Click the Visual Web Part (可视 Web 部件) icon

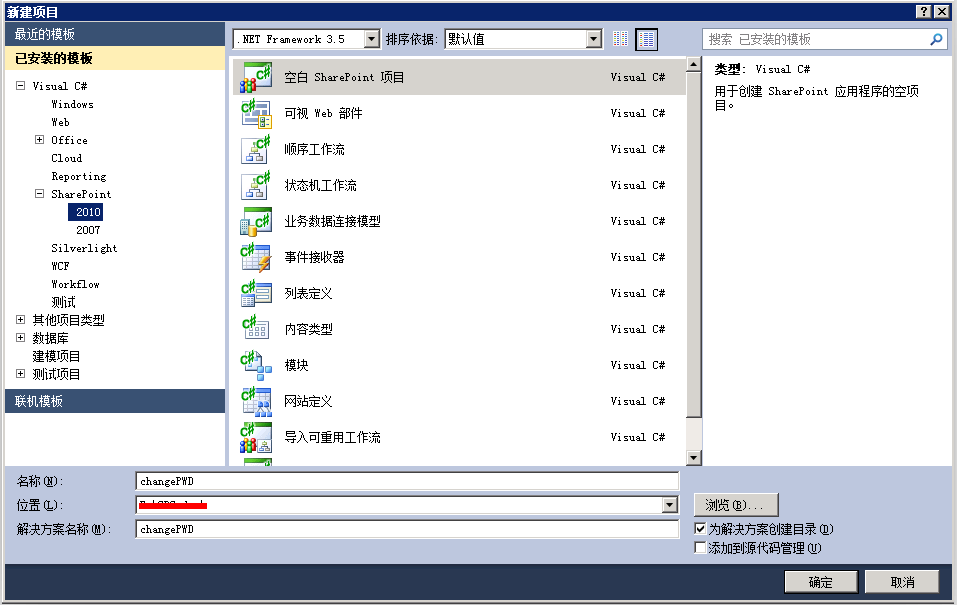point(256,114)
